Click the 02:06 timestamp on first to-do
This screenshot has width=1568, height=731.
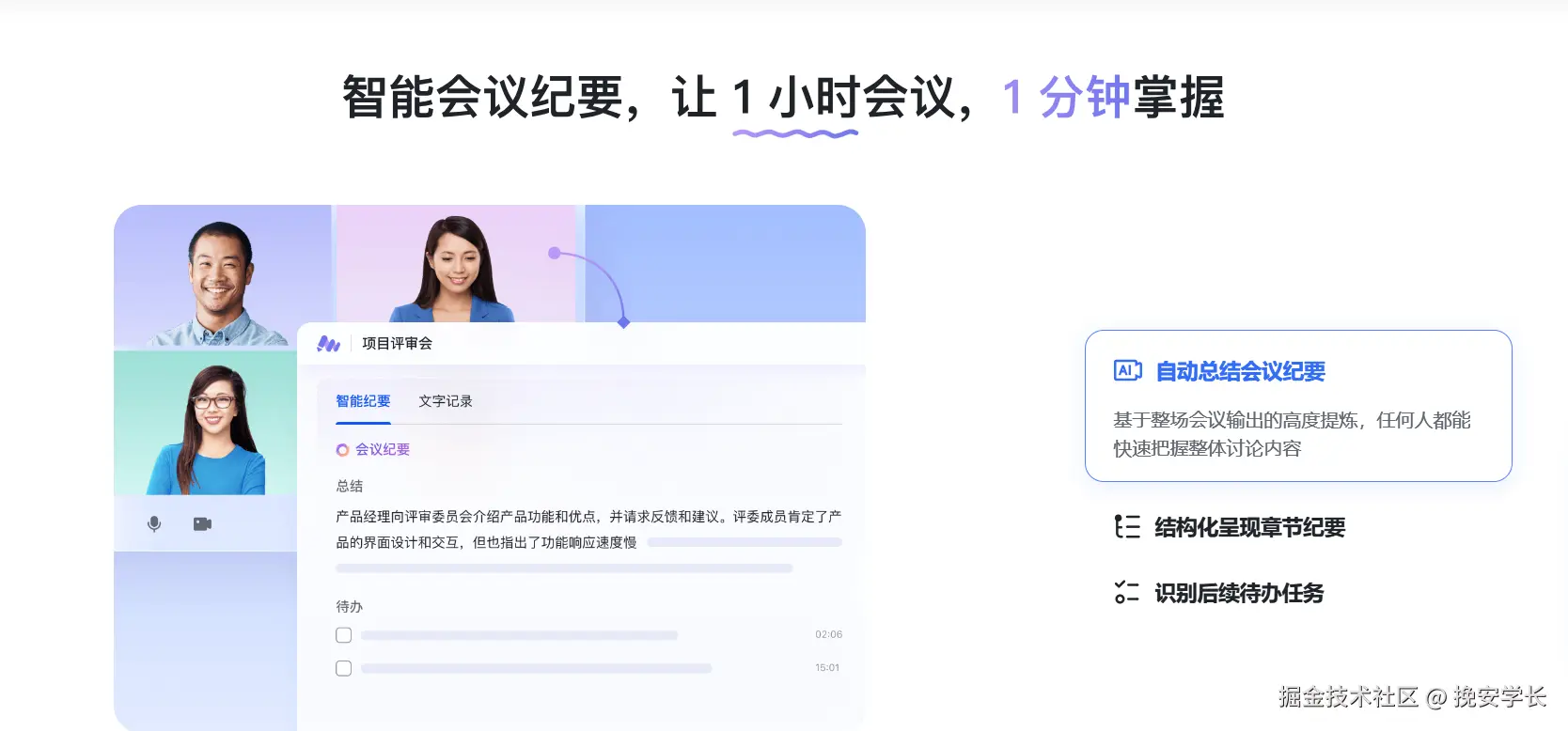(x=828, y=635)
